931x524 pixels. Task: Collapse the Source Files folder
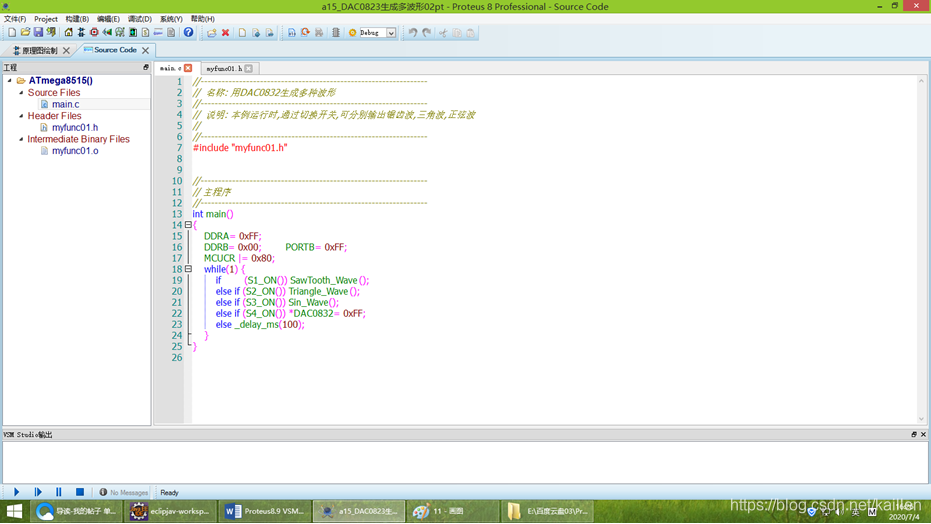(x=21, y=93)
